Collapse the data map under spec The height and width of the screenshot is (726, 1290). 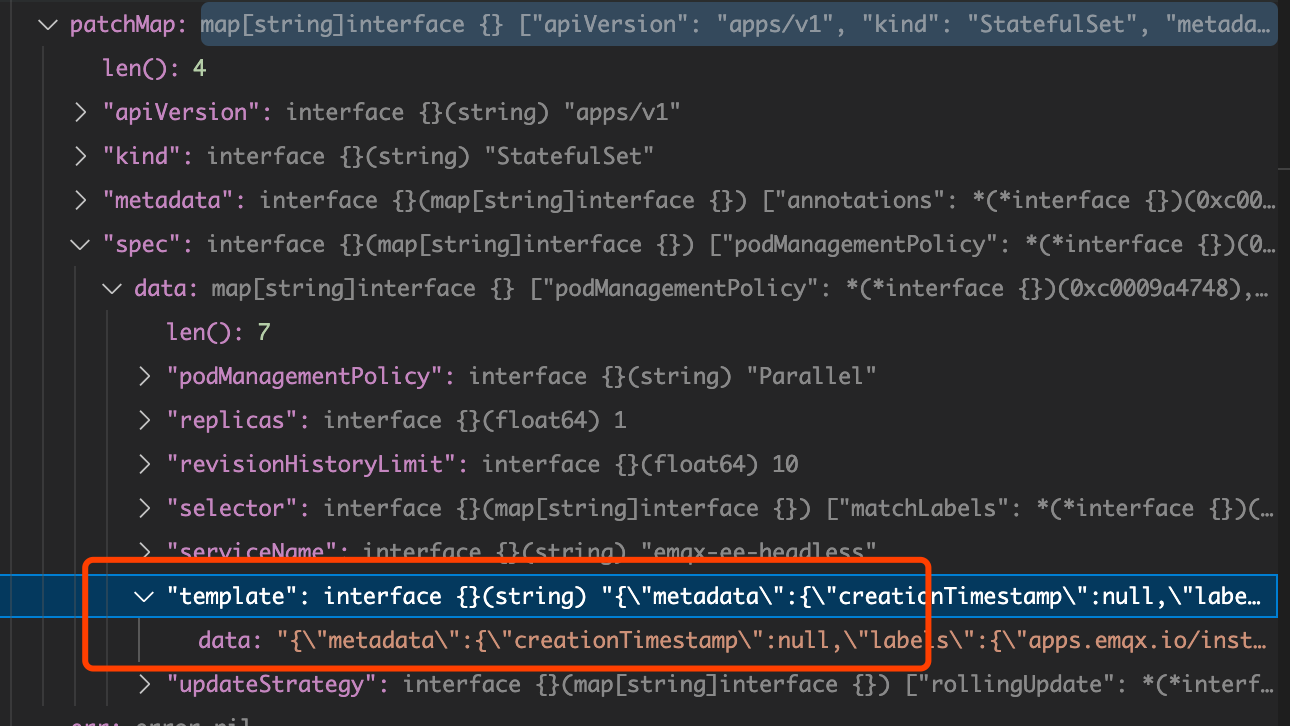(x=112, y=288)
